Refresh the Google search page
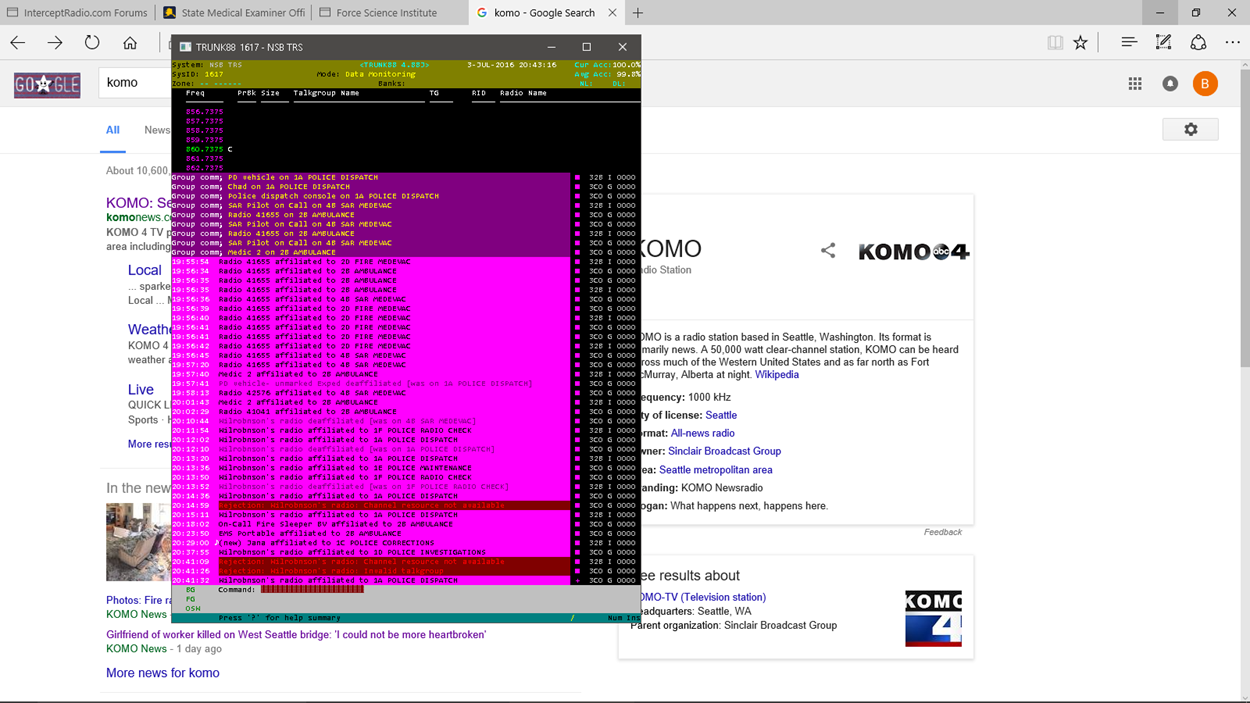Viewport: 1250px width, 703px height. [x=92, y=43]
